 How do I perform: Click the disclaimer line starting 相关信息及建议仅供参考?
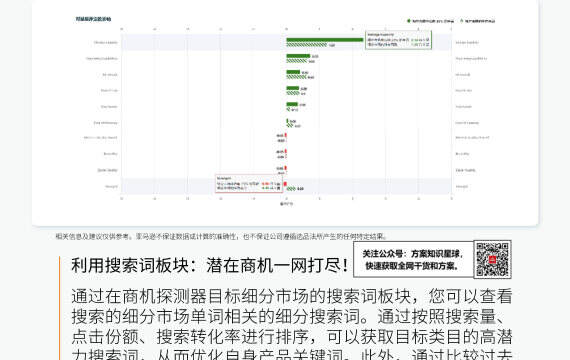[221, 236]
